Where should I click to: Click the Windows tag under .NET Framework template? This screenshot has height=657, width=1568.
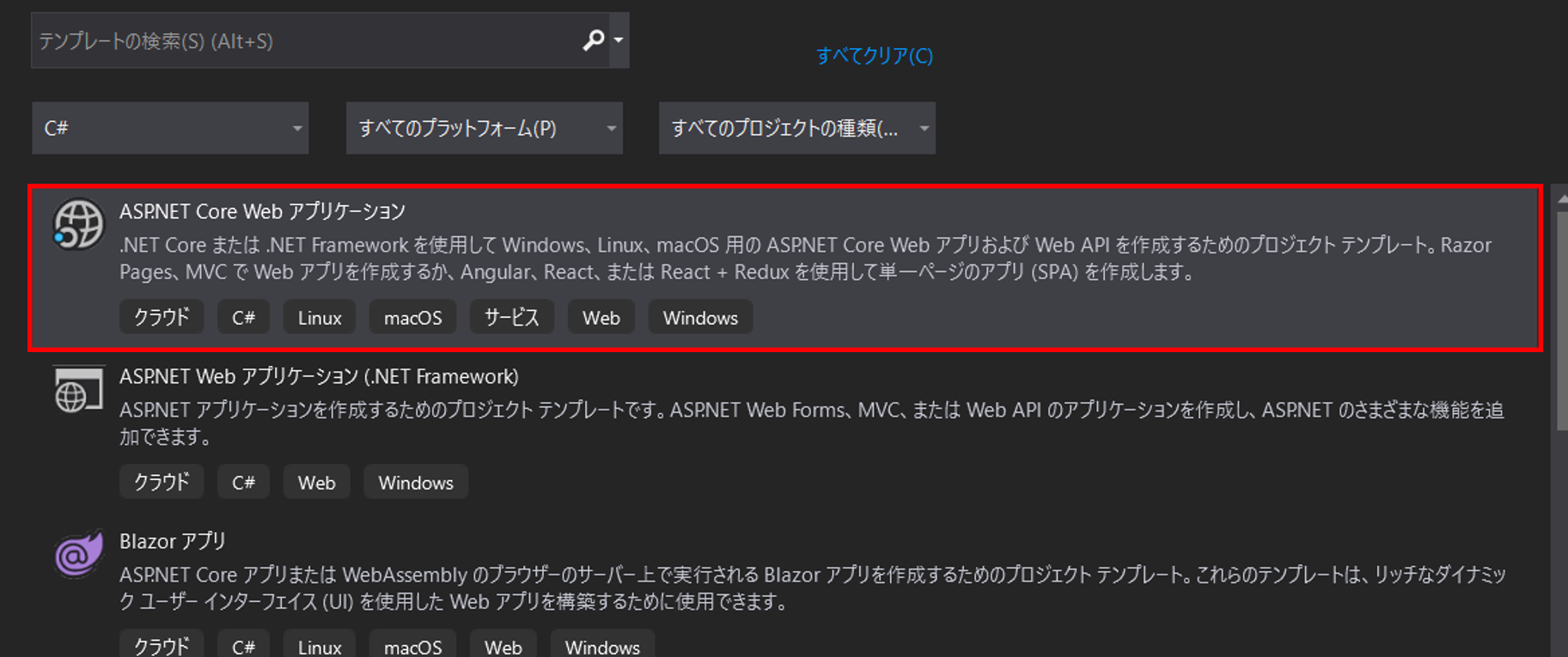pyautogui.click(x=416, y=482)
